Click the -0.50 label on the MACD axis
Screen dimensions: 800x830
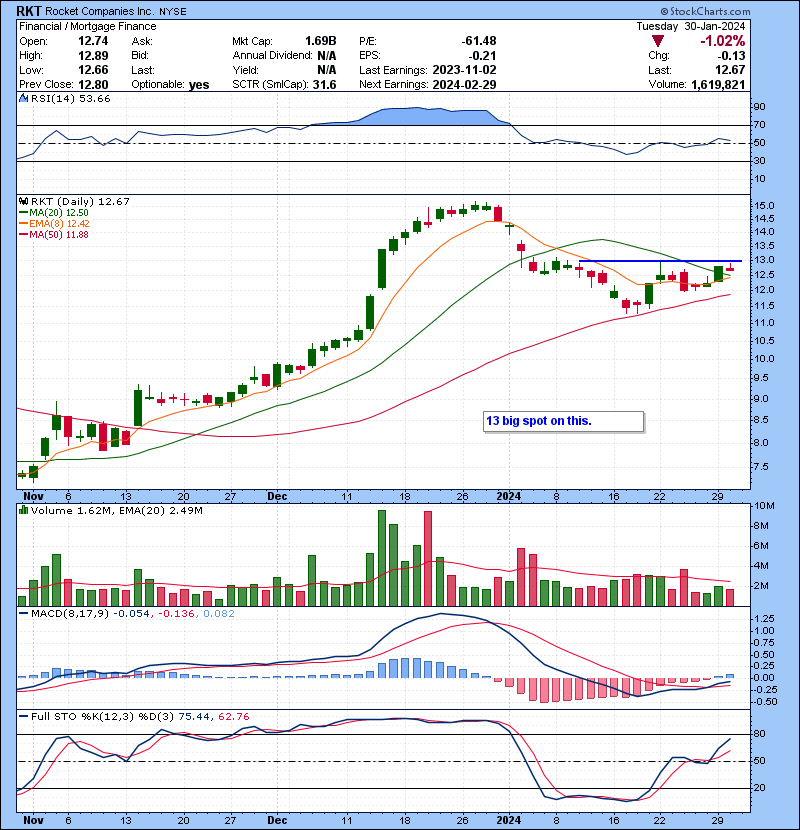766,701
